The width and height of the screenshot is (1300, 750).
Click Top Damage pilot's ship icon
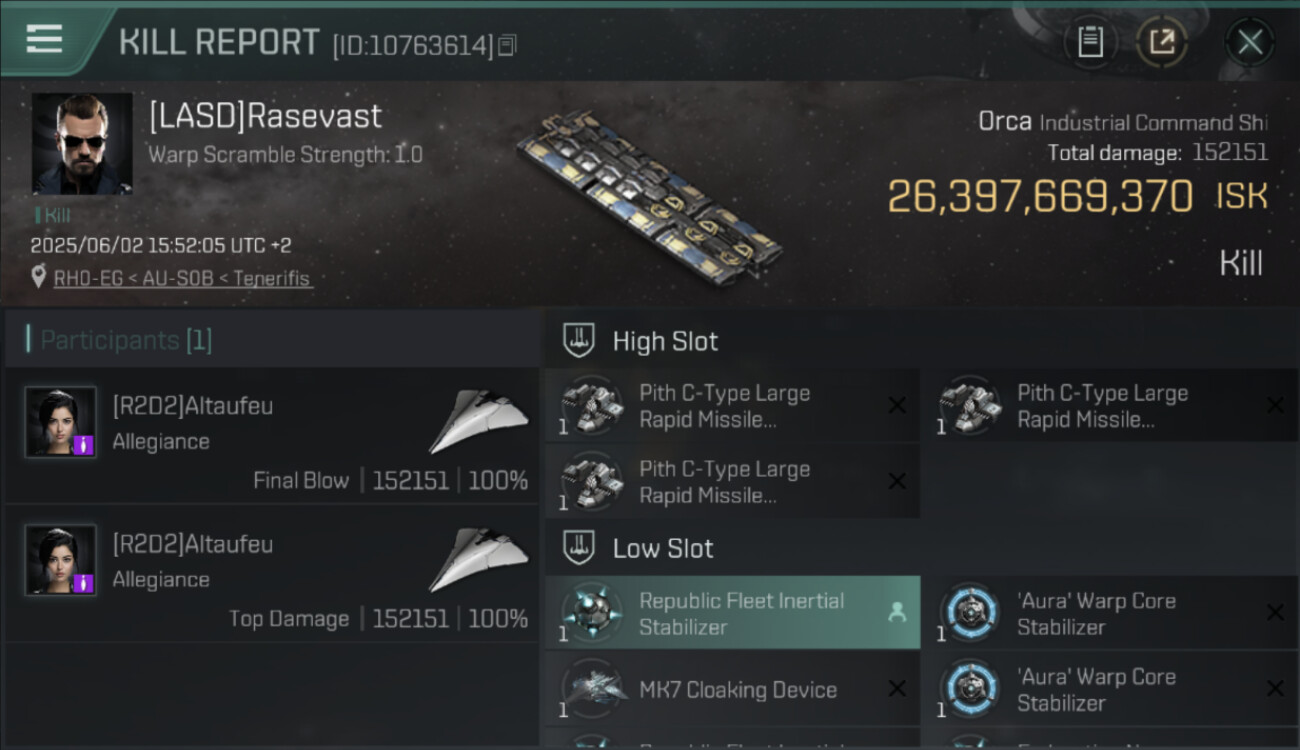[478, 560]
